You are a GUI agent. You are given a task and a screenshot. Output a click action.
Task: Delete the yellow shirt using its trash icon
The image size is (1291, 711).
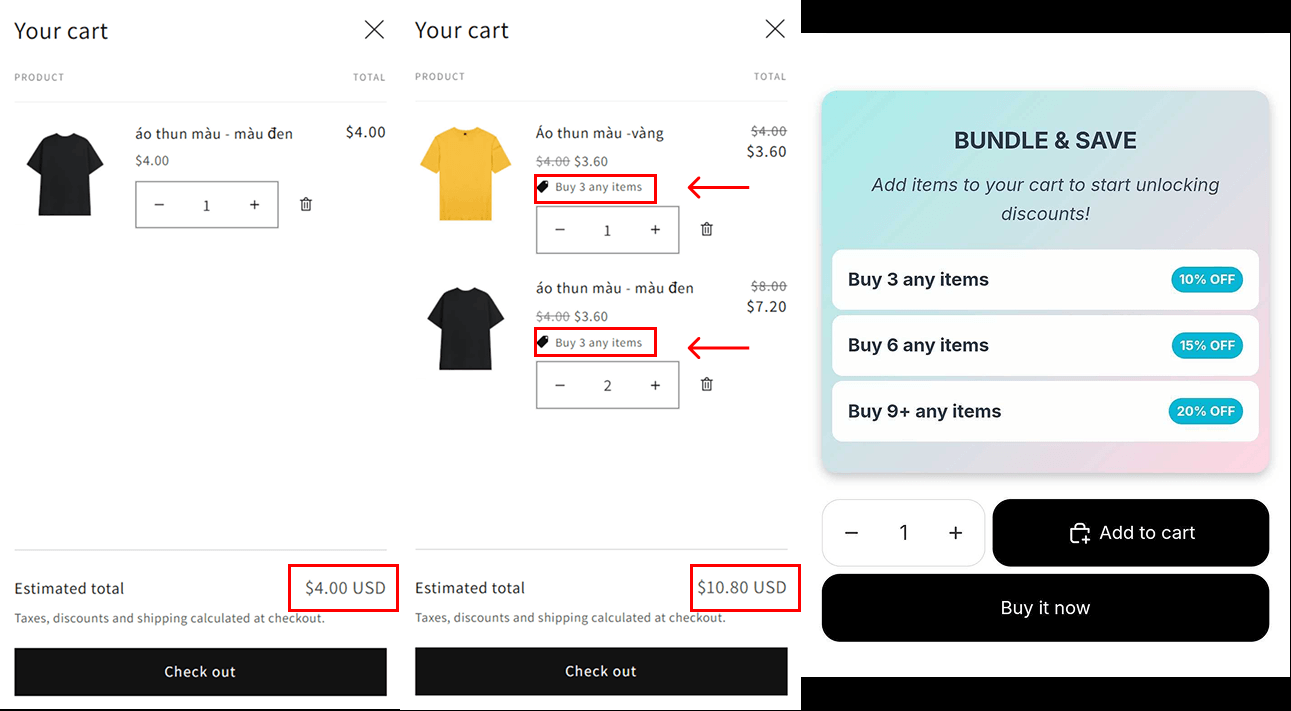click(x=706, y=229)
